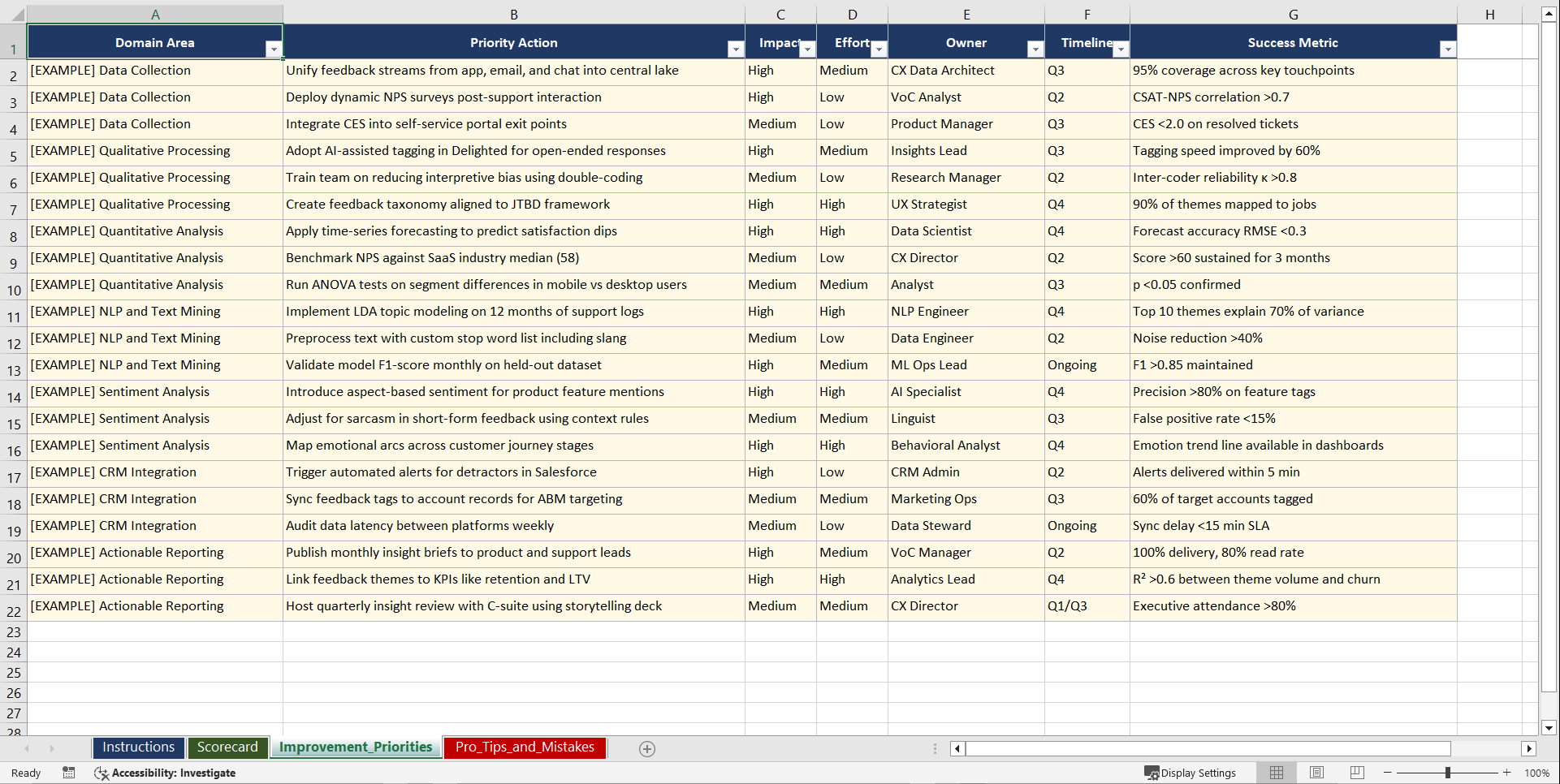Viewport: 1560px width, 784px height.
Task: Switch to Normal view in status bar
Action: pos(1276,773)
